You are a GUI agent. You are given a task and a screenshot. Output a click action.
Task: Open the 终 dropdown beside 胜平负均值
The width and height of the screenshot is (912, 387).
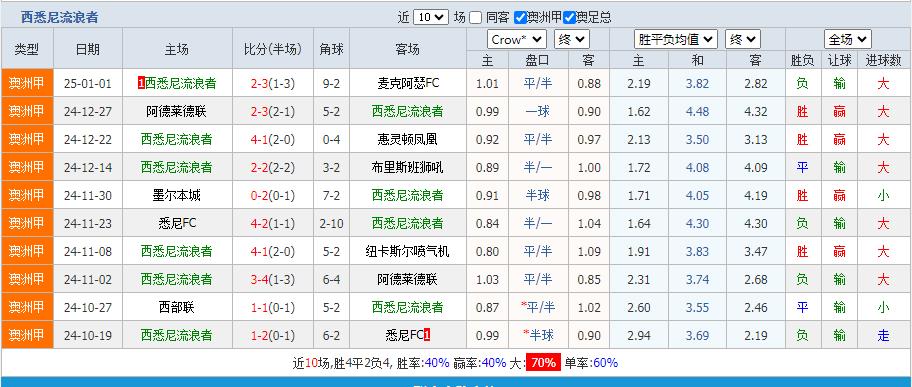point(743,40)
